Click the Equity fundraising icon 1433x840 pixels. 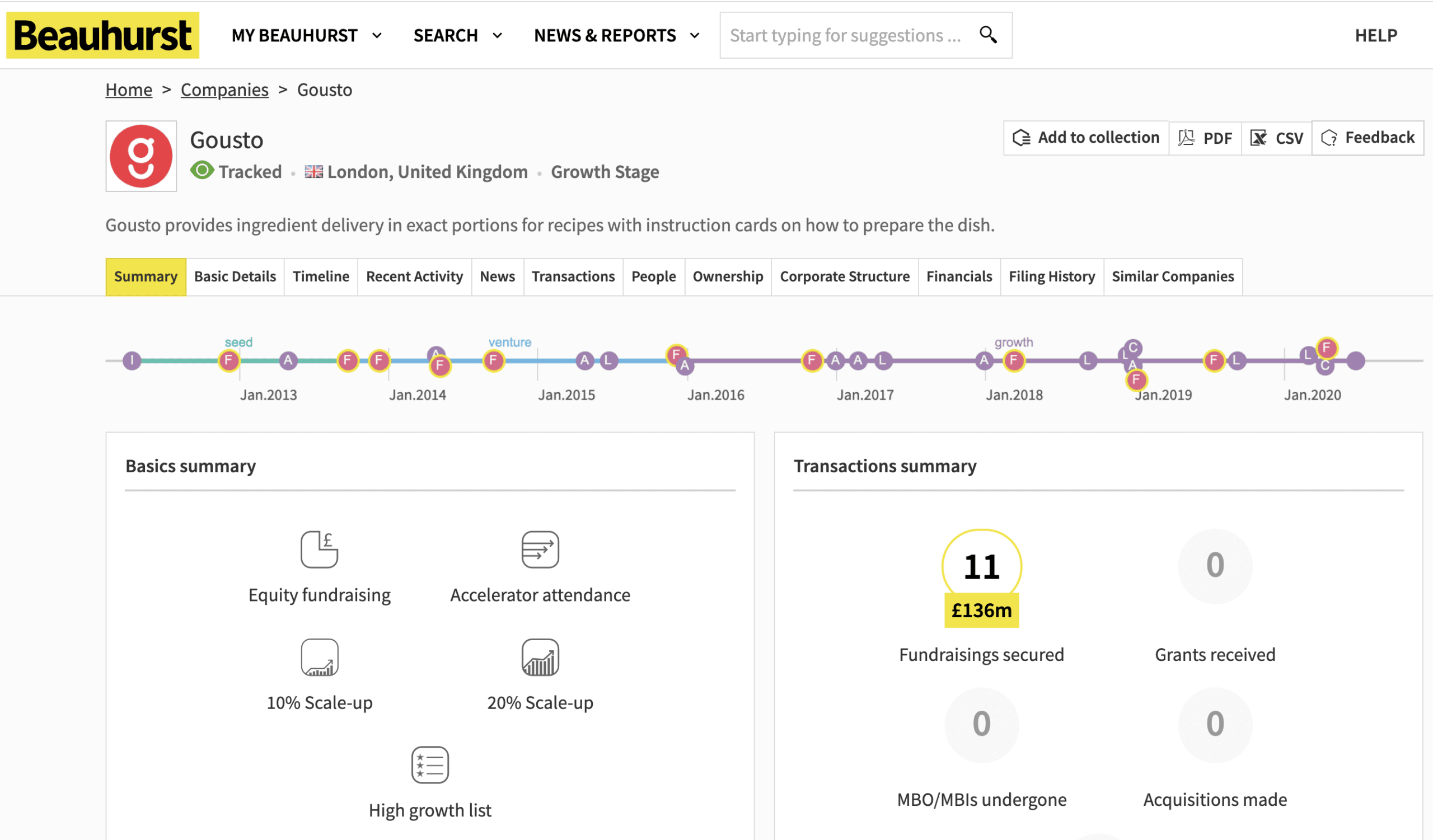[x=319, y=550]
